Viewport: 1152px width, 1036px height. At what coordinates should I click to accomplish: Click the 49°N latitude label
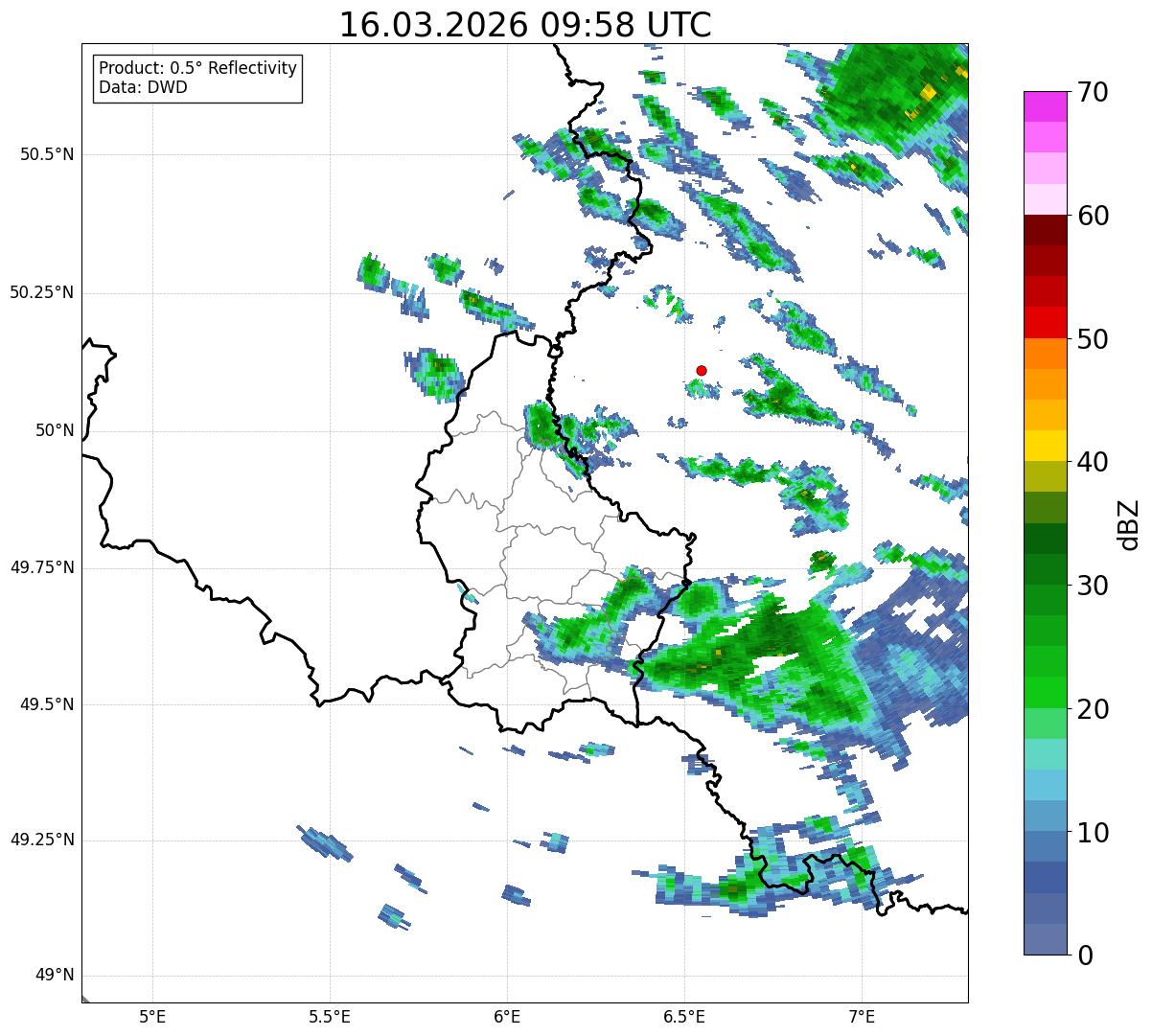click(56, 976)
